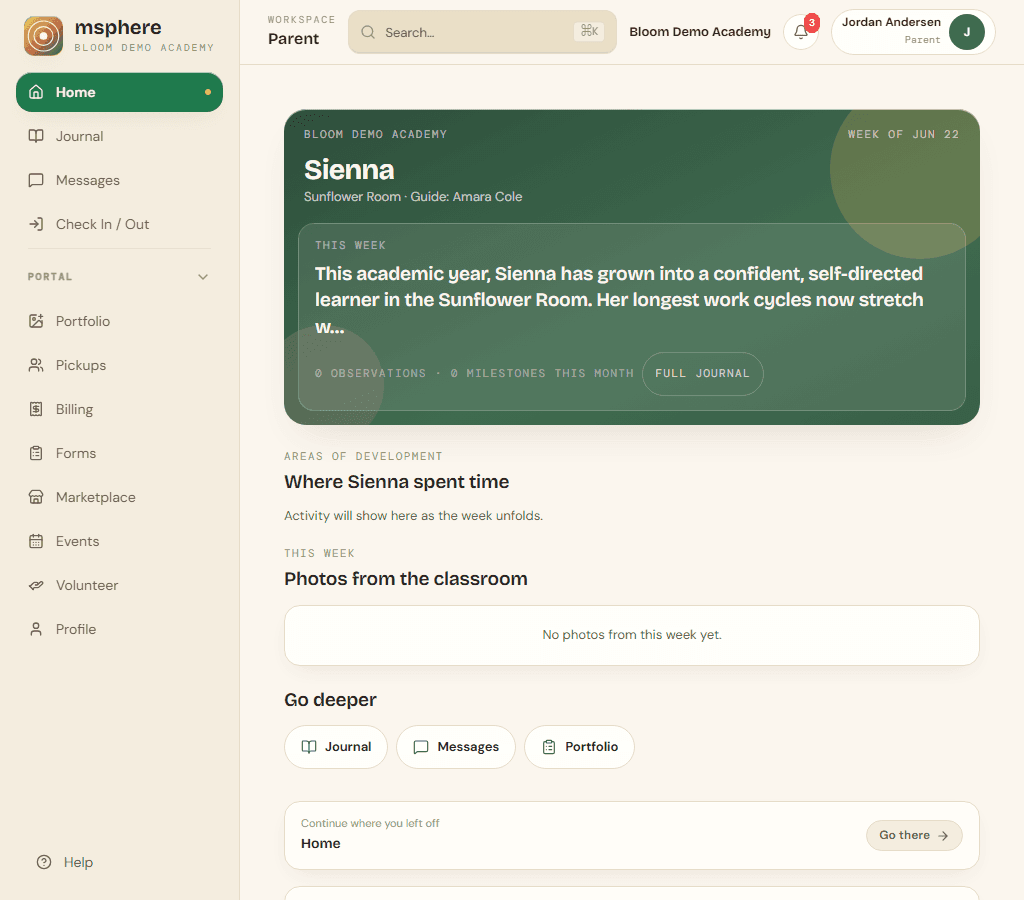Click the Events calendar icon
Screen dimensions: 1024x900
click(37, 541)
